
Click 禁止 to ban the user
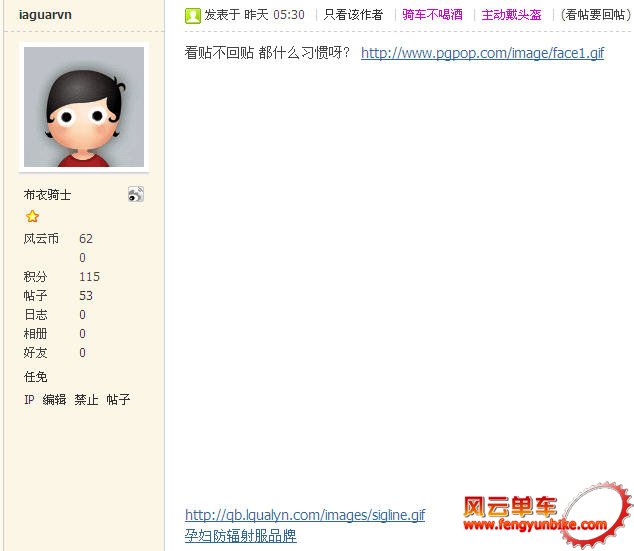[86, 400]
